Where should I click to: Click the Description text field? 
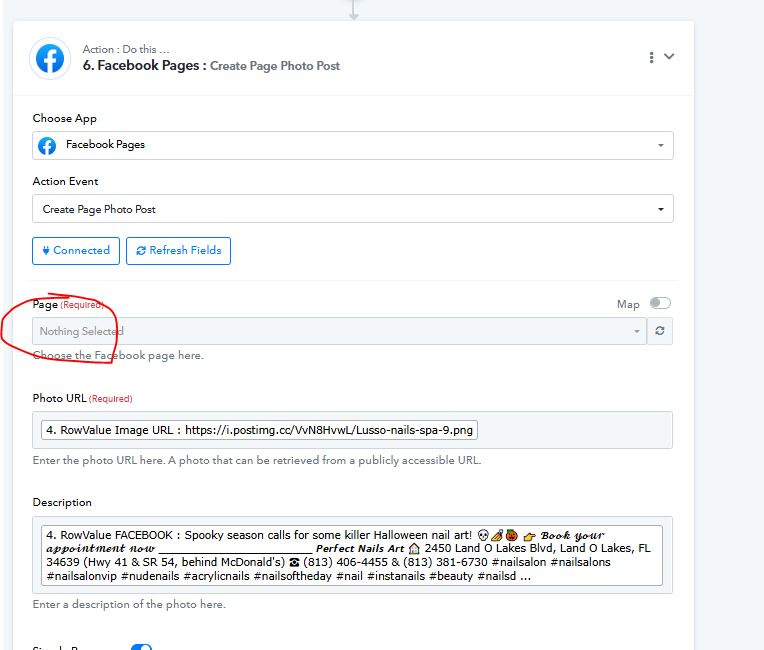(x=352, y=555)
